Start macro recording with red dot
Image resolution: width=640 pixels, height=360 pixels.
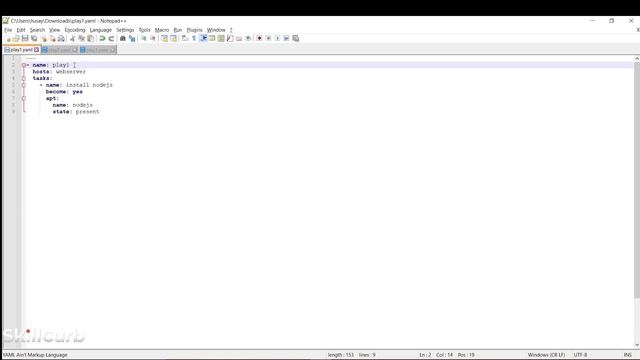coord(259,38)
